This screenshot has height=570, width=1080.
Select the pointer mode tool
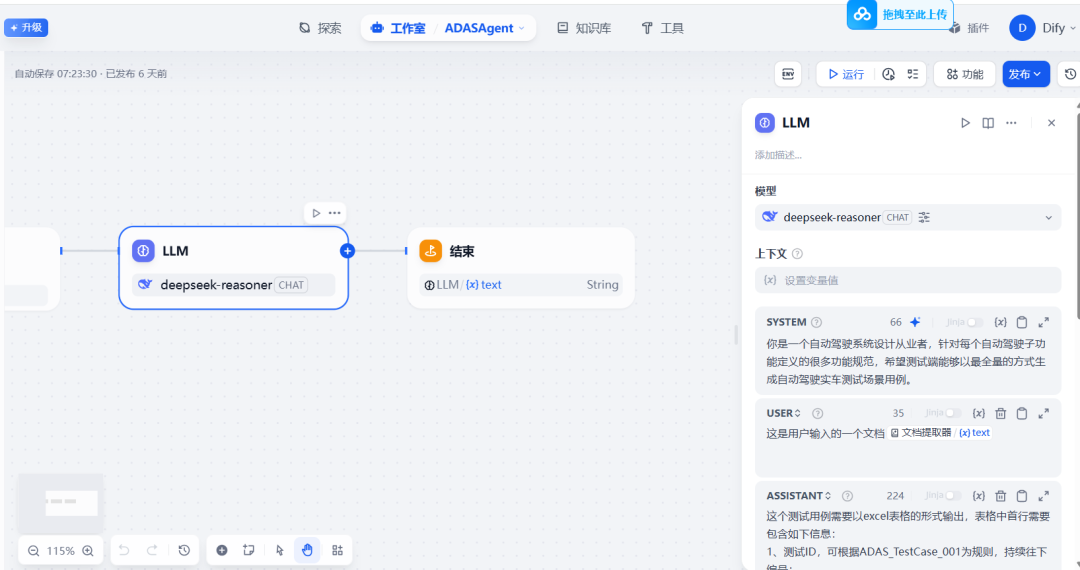point(279,550)
